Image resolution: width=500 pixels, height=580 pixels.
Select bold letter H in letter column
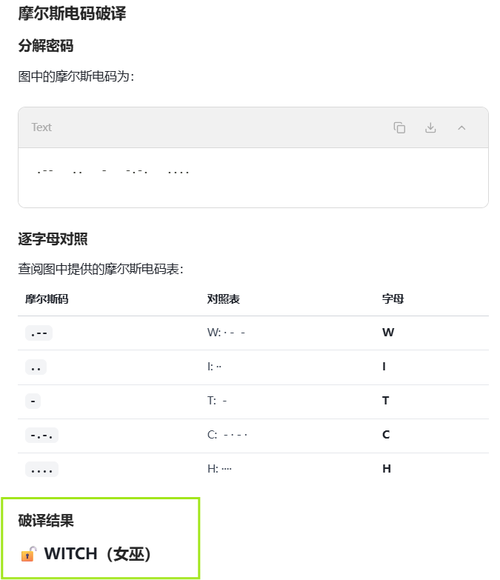tap(386, 469)
